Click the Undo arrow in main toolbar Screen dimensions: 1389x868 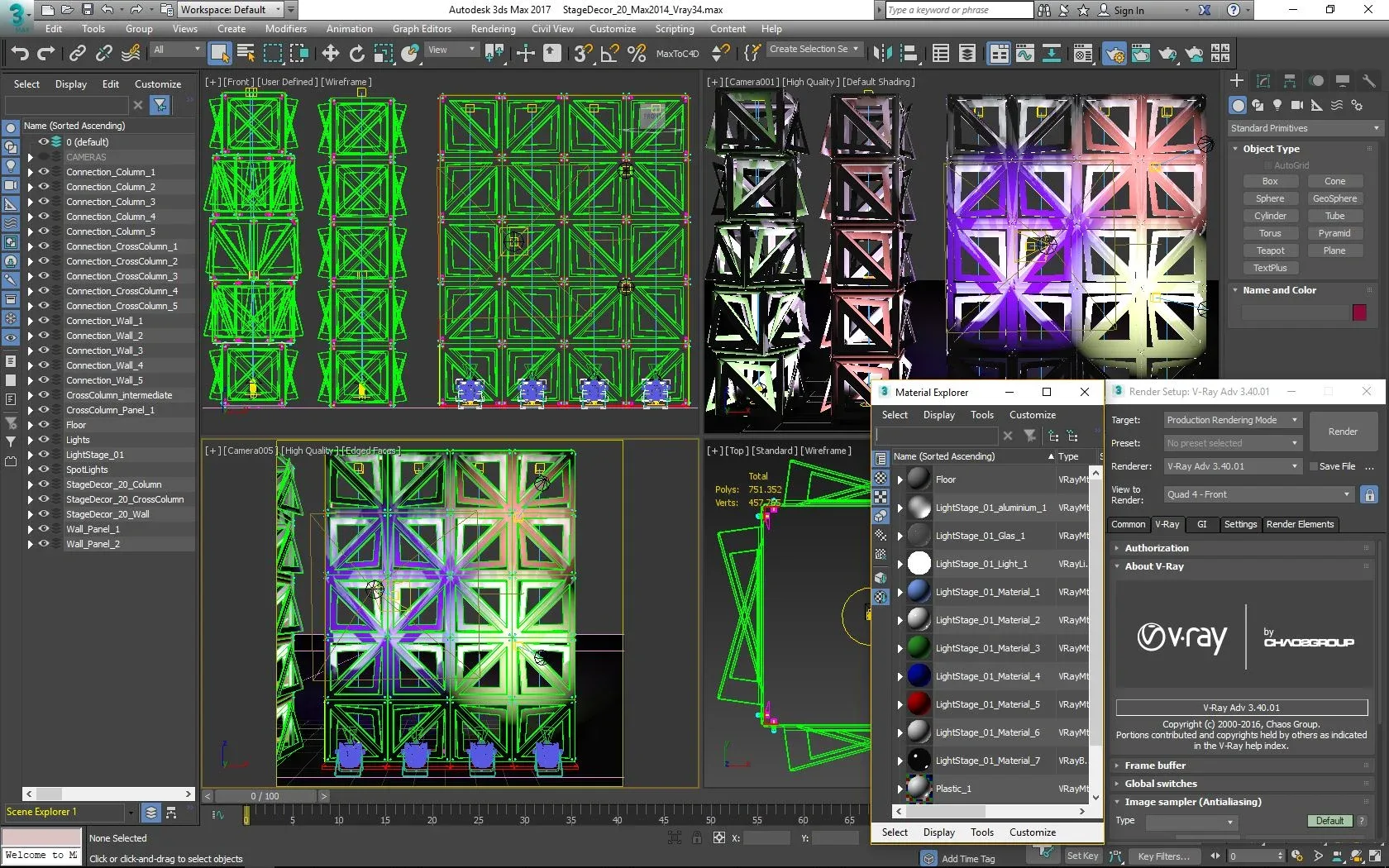click(20, 54)
